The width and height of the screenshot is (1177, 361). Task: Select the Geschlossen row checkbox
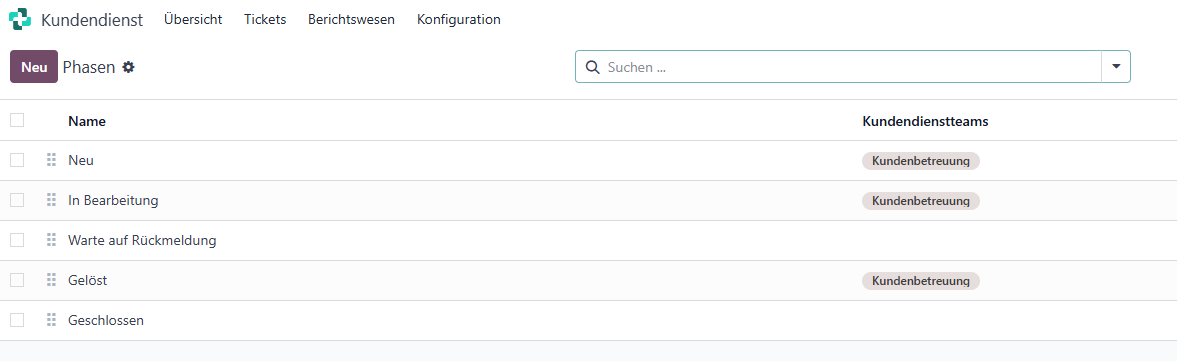[17, 320]
